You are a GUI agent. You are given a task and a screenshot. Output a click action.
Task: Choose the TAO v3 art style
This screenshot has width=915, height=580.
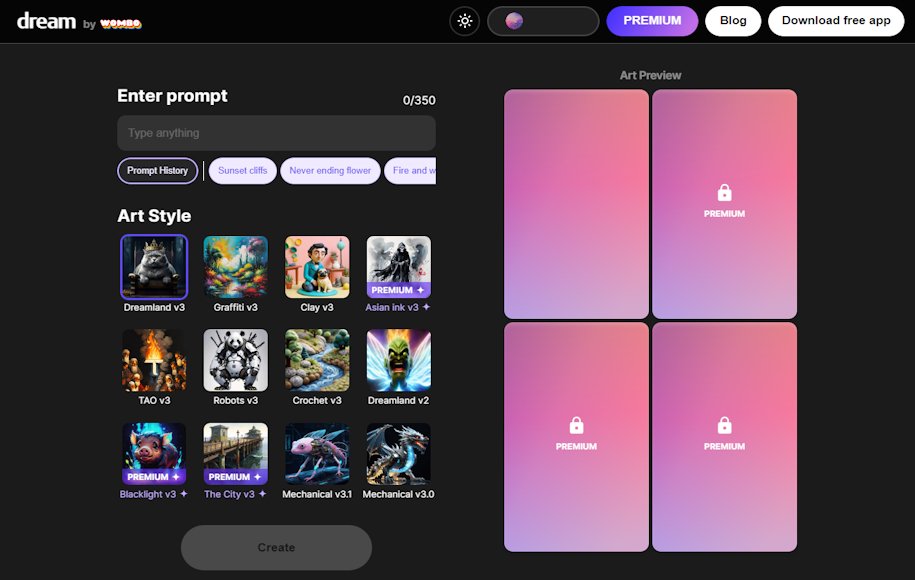(154, 360)
